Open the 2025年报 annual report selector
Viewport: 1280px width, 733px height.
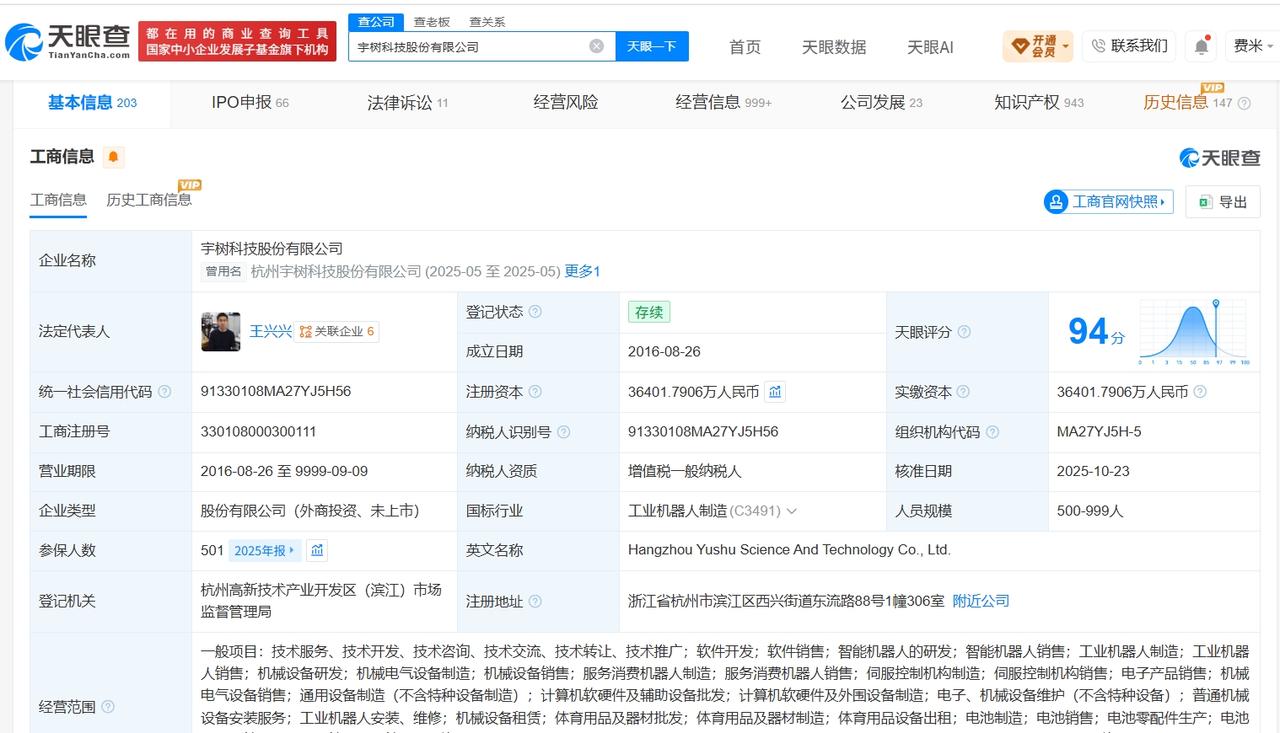(x=263, y=550)
